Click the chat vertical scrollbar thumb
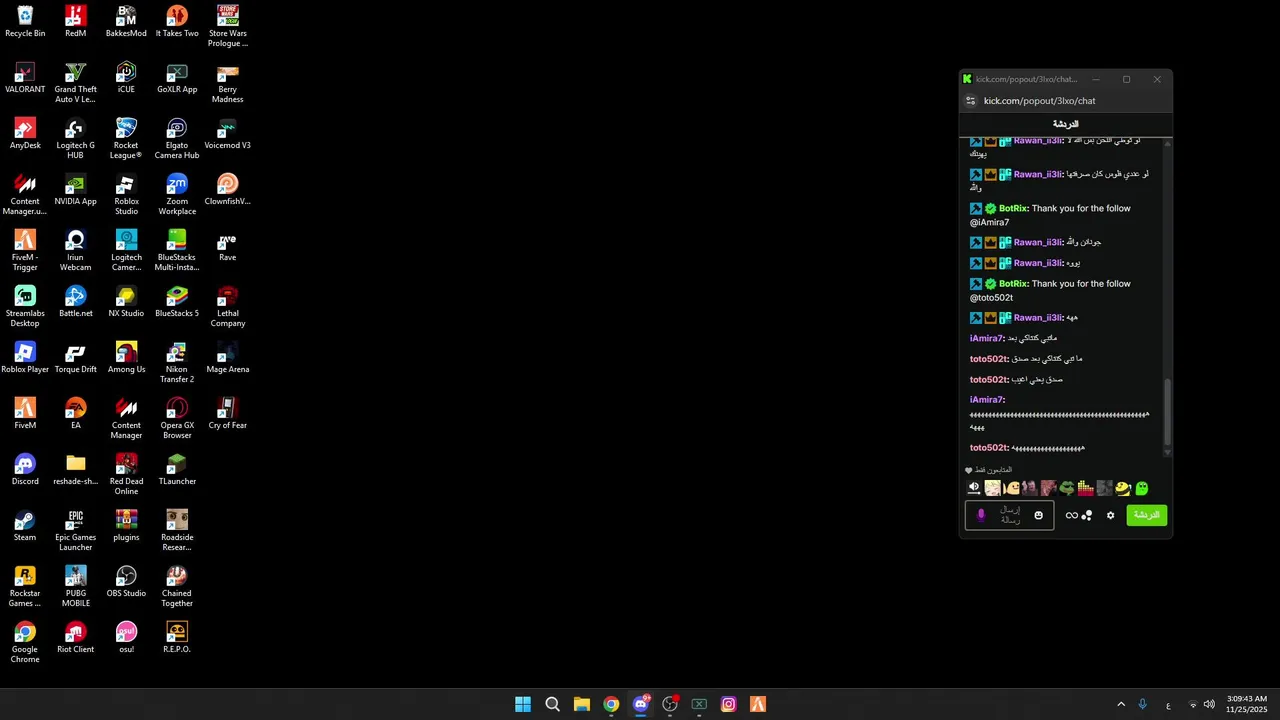 coord(1167,411)
